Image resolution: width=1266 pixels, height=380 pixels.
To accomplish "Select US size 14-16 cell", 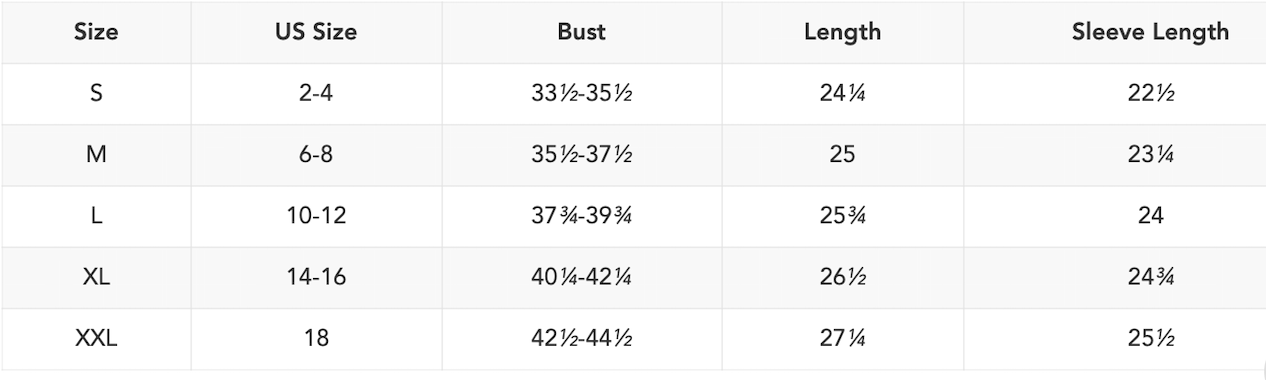I will (316, 277).
